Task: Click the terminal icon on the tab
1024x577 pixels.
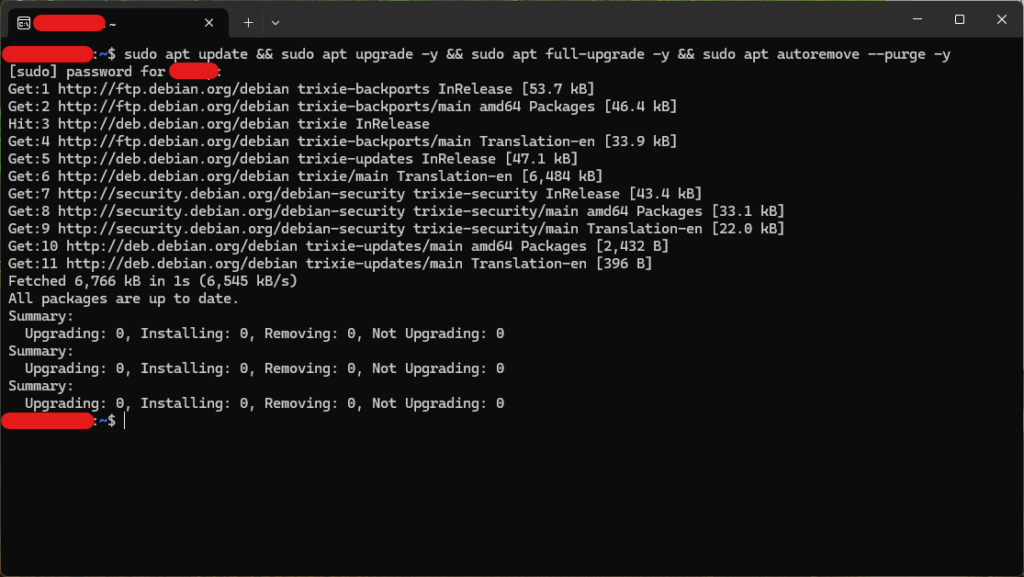Action: point(24,23)
